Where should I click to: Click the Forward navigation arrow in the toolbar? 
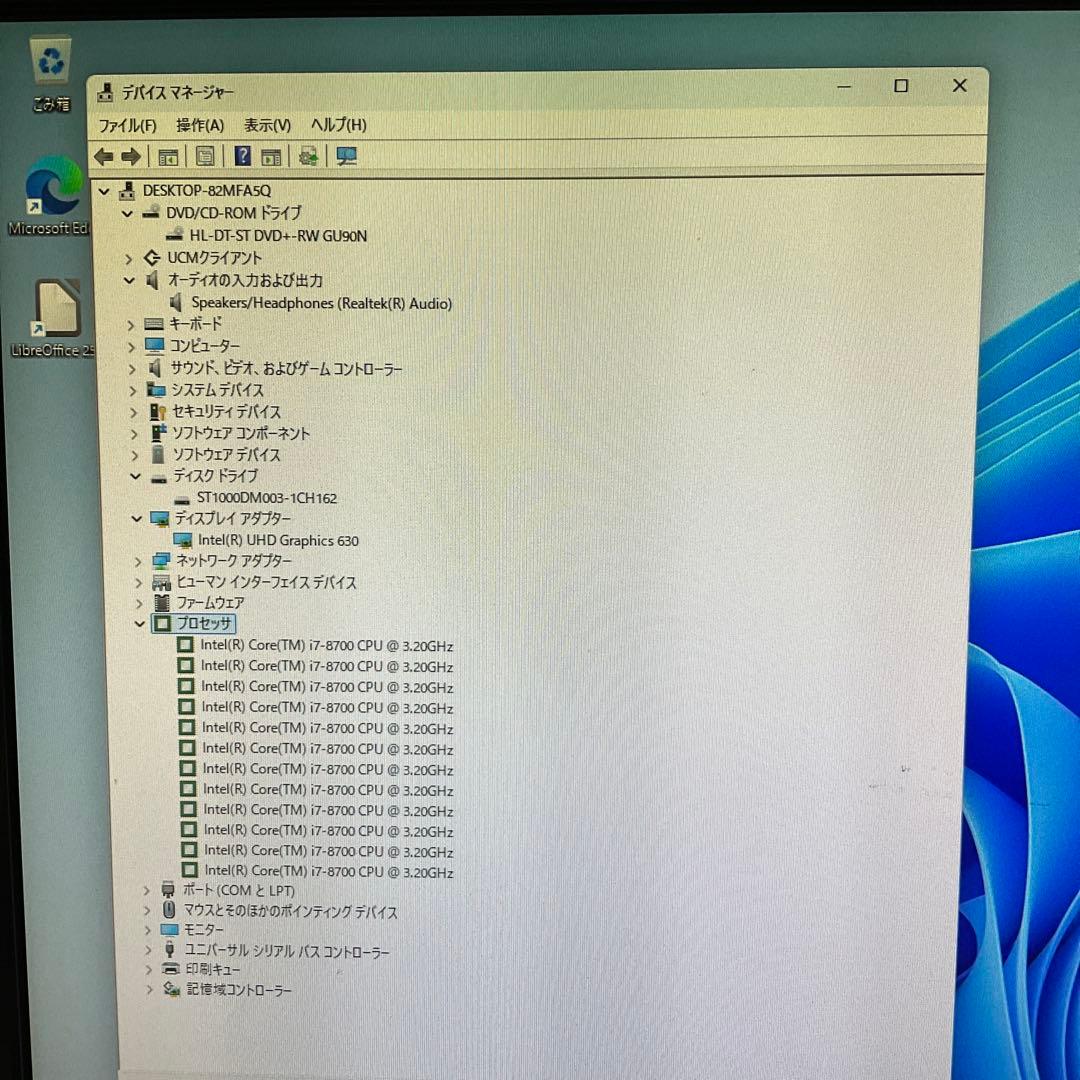(133, 156)
